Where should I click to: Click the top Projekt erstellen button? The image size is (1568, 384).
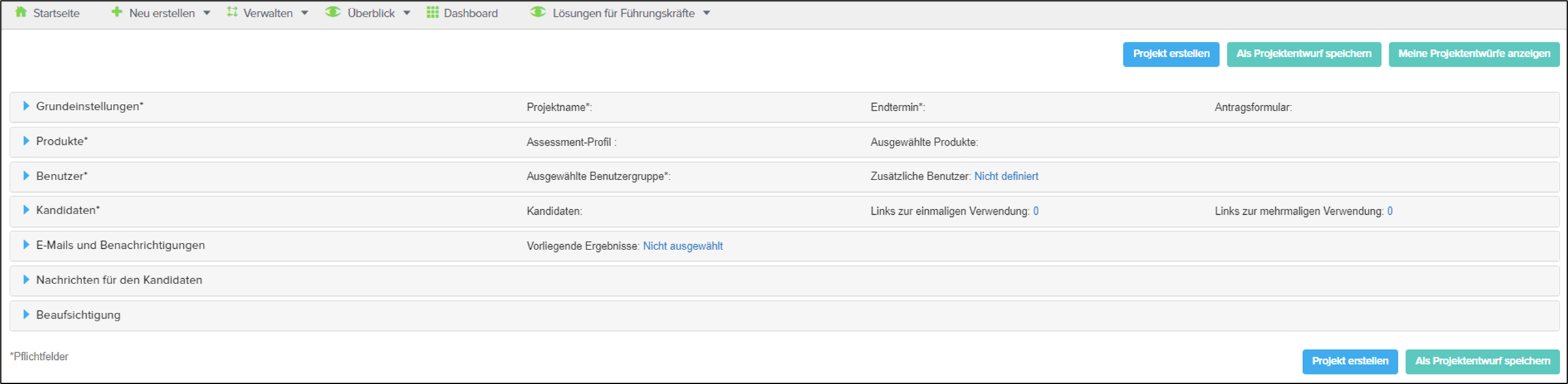coord(1171,54)
